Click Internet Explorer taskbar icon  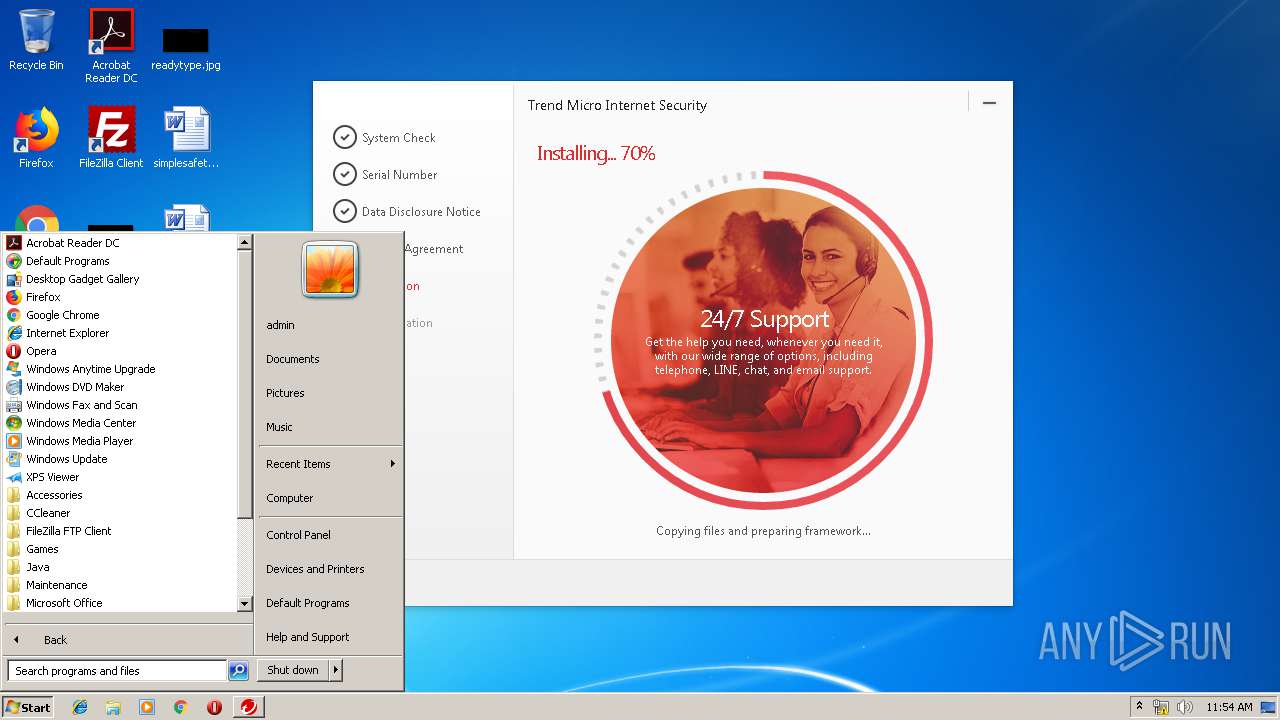click(x=80, y=707)
